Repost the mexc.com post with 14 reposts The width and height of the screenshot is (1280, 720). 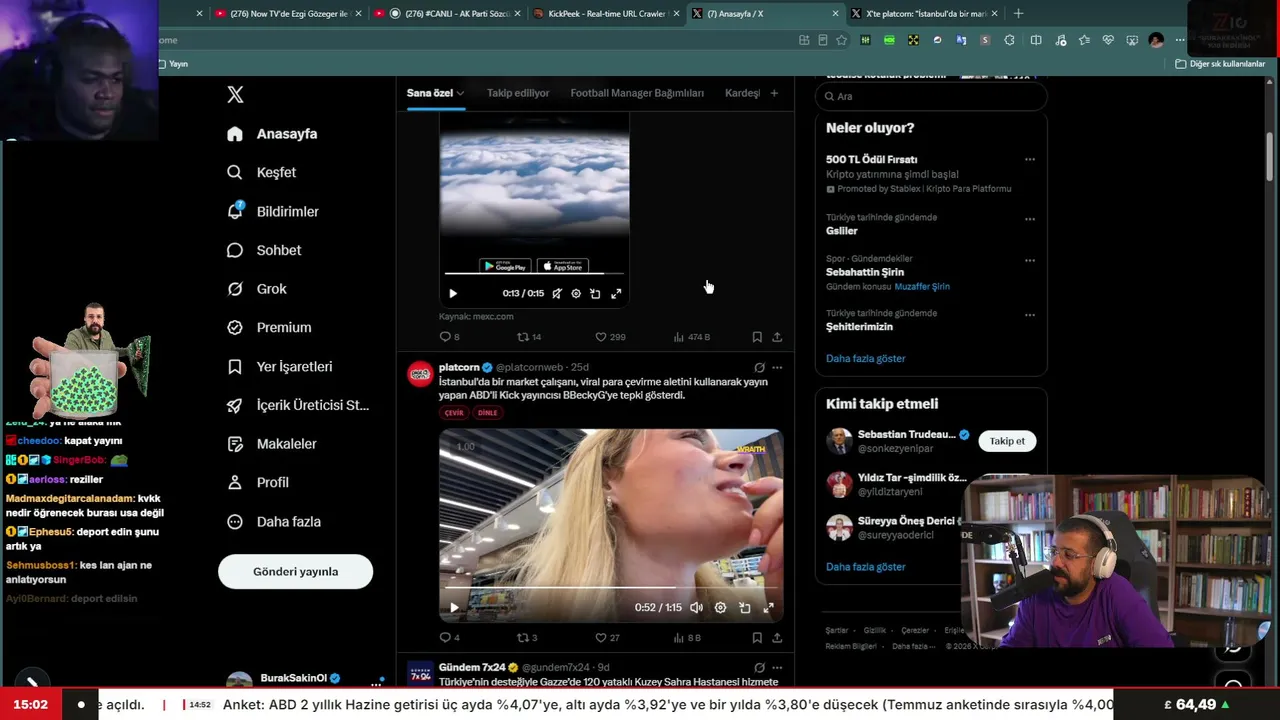click(522, 337)
